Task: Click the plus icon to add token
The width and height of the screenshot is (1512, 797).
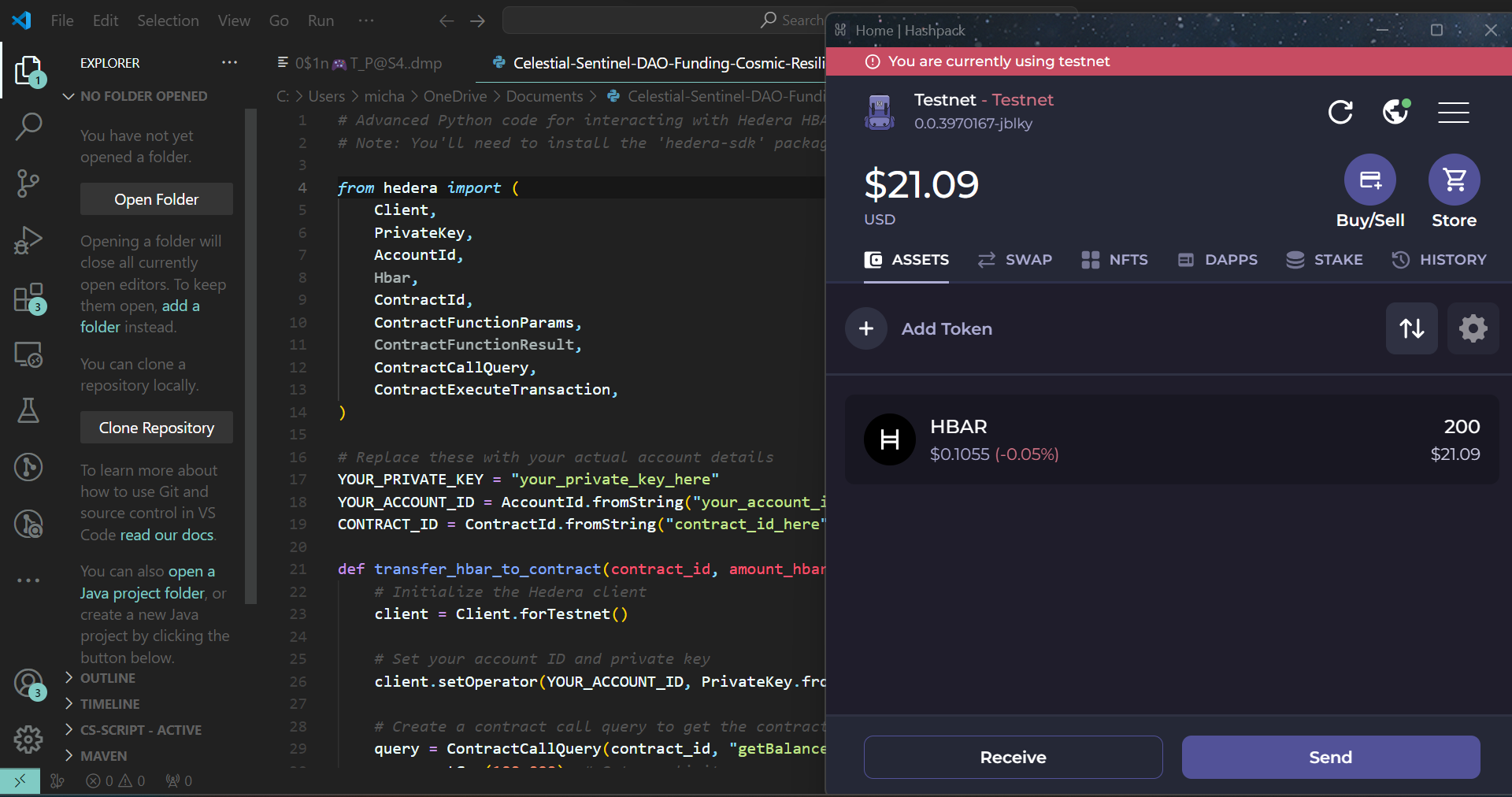Action: (x=866, y=328)
